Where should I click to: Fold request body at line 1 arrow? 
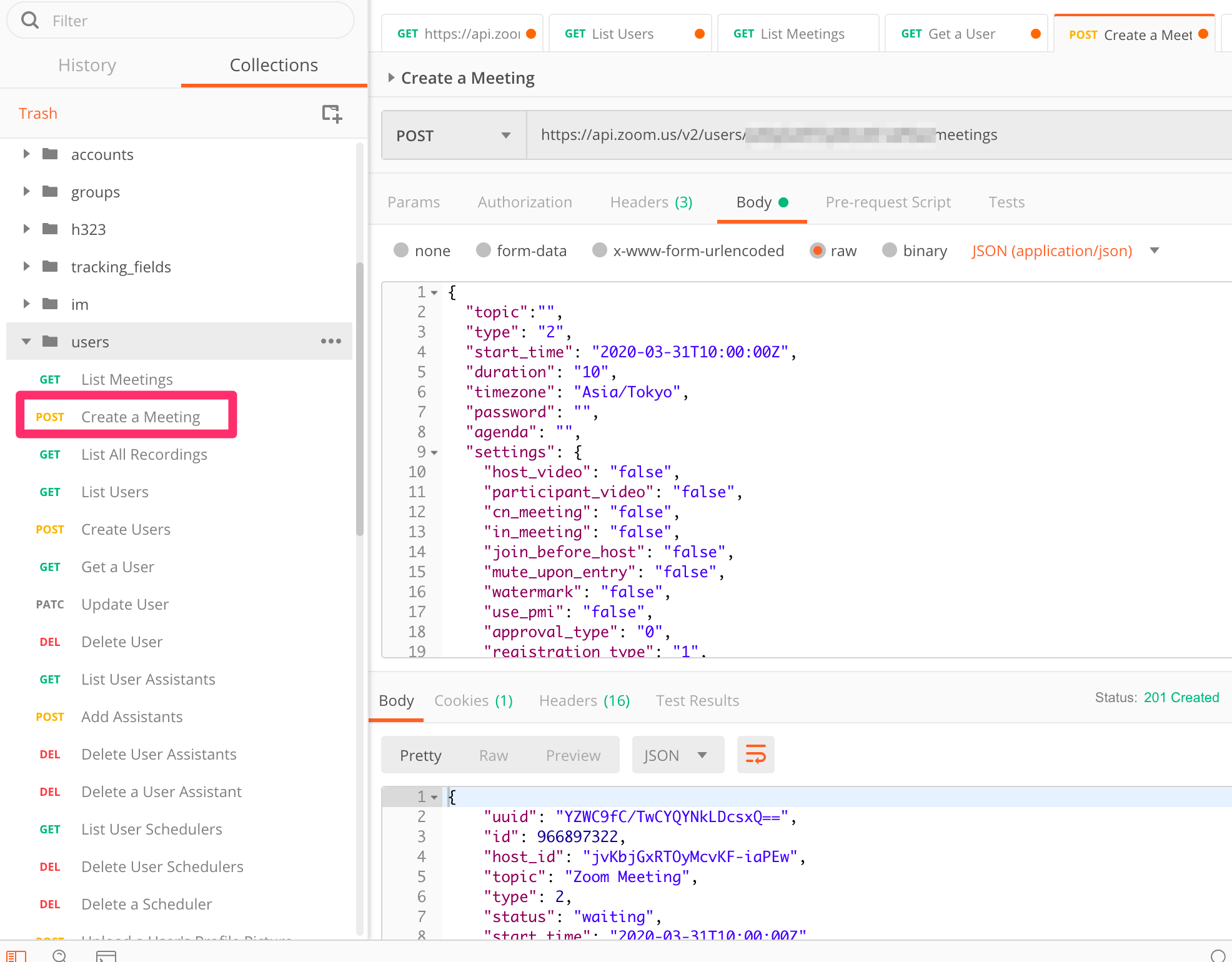pos(434,292)
